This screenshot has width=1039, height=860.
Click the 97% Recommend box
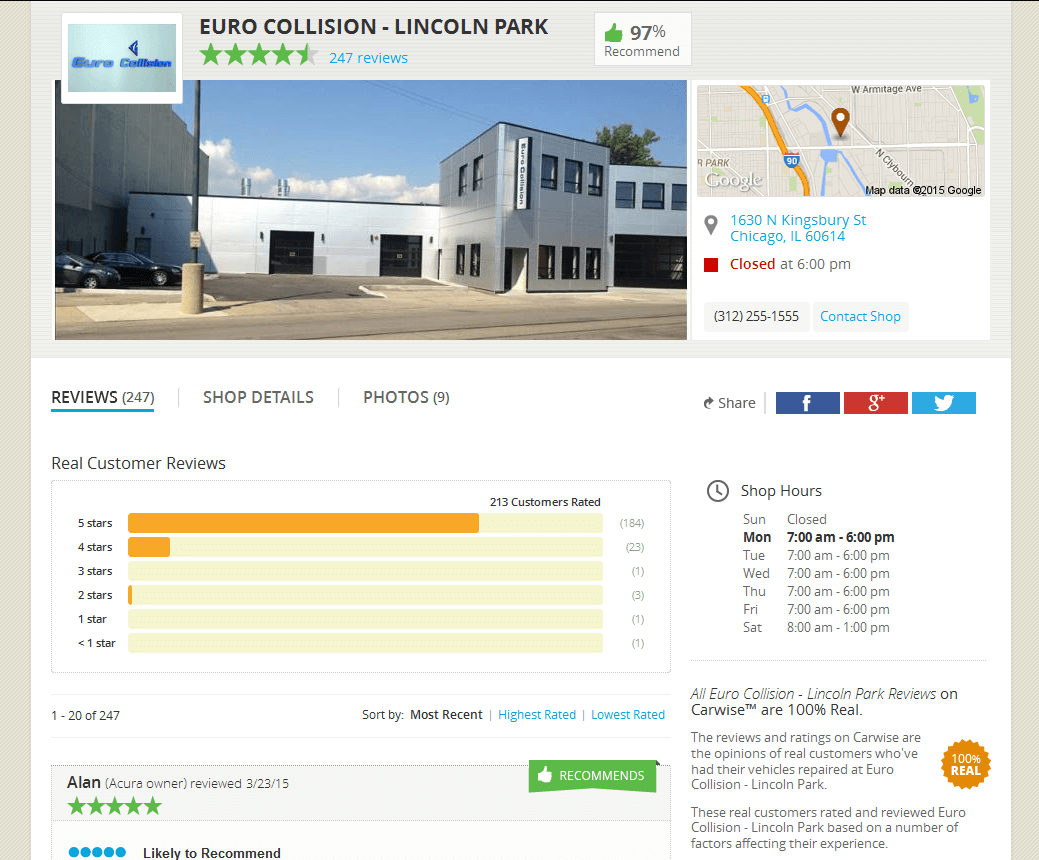(x=642, y=39)
